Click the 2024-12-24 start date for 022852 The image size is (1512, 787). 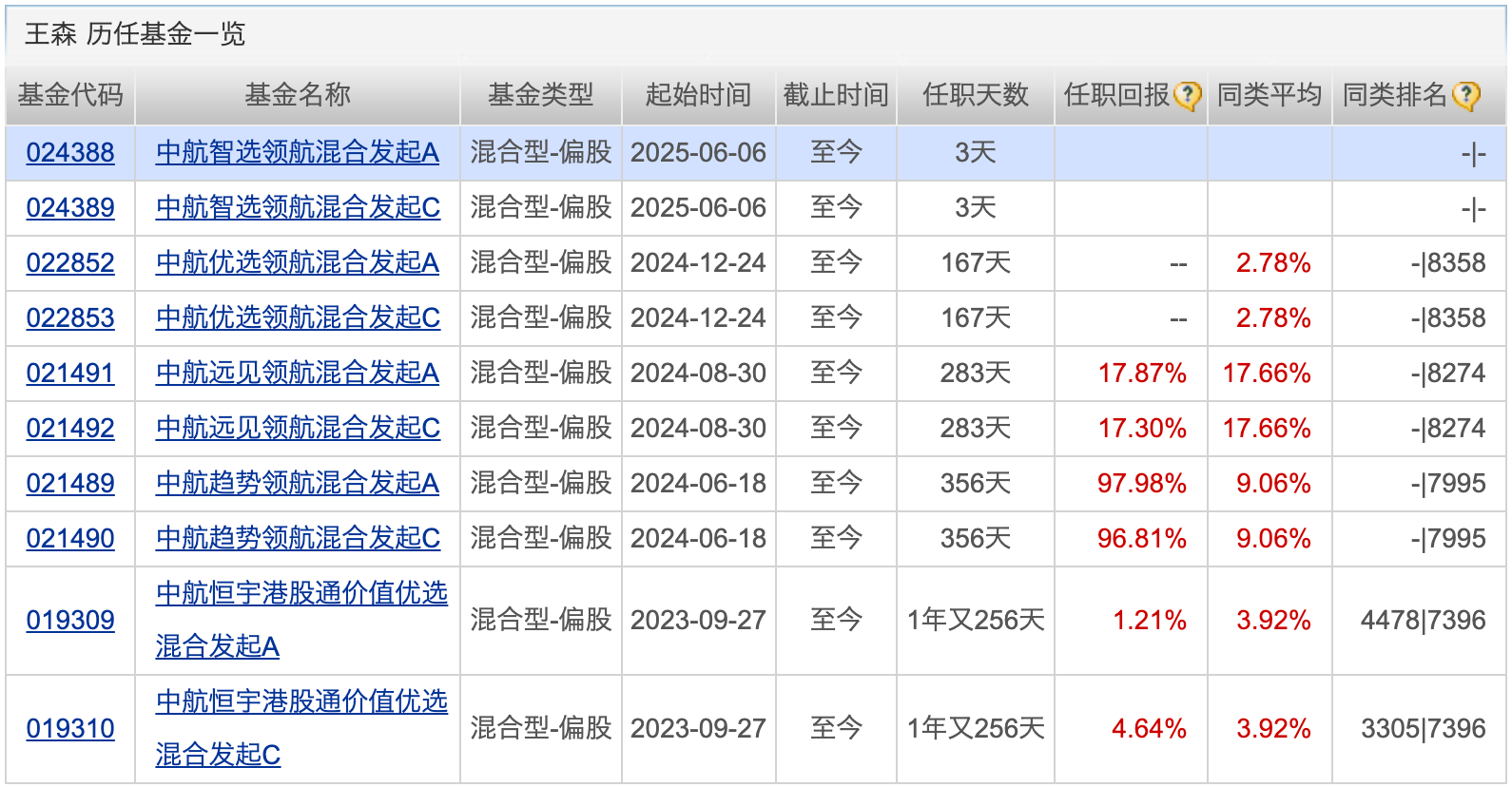pos(698,262)
